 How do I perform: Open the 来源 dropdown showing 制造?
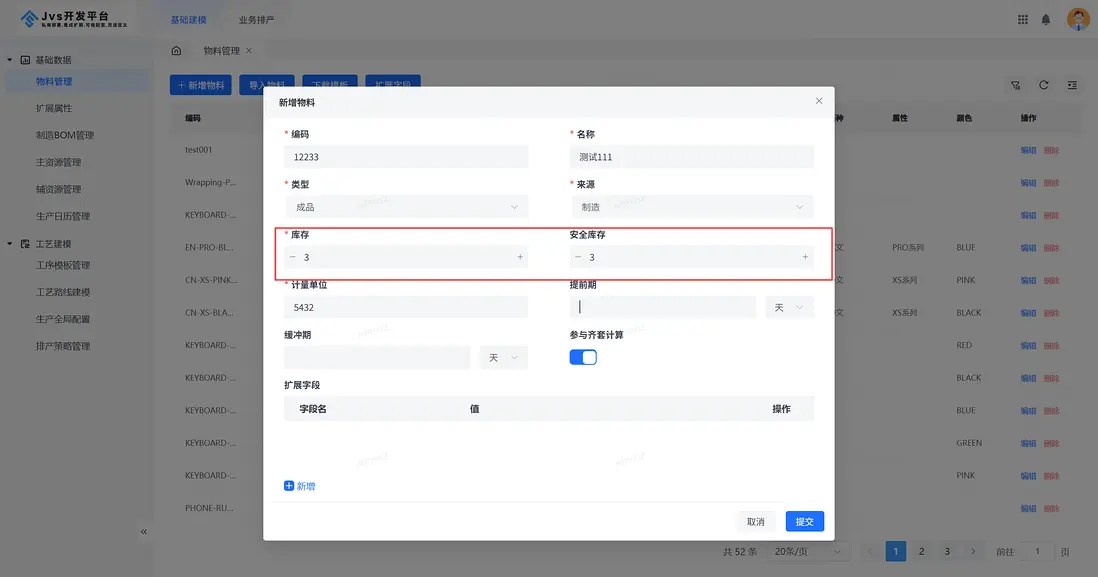pyautogui.click(x=691, y=206)
